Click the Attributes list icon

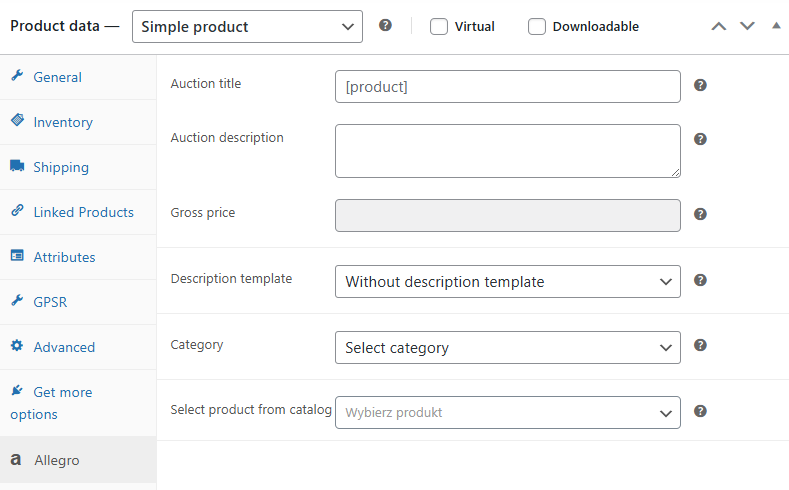click(17, 256)
